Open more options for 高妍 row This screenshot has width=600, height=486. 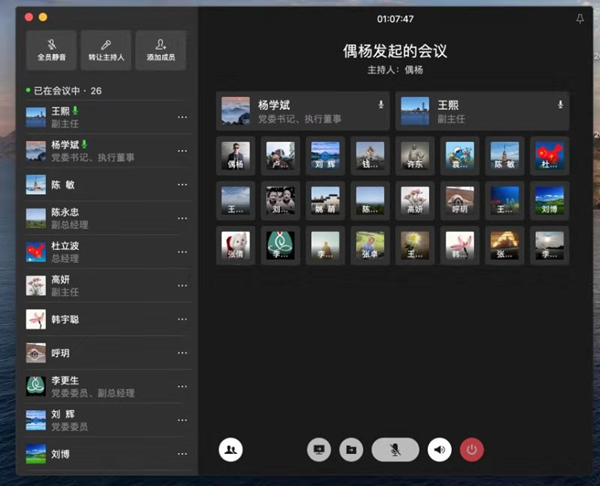pos(183,285)
